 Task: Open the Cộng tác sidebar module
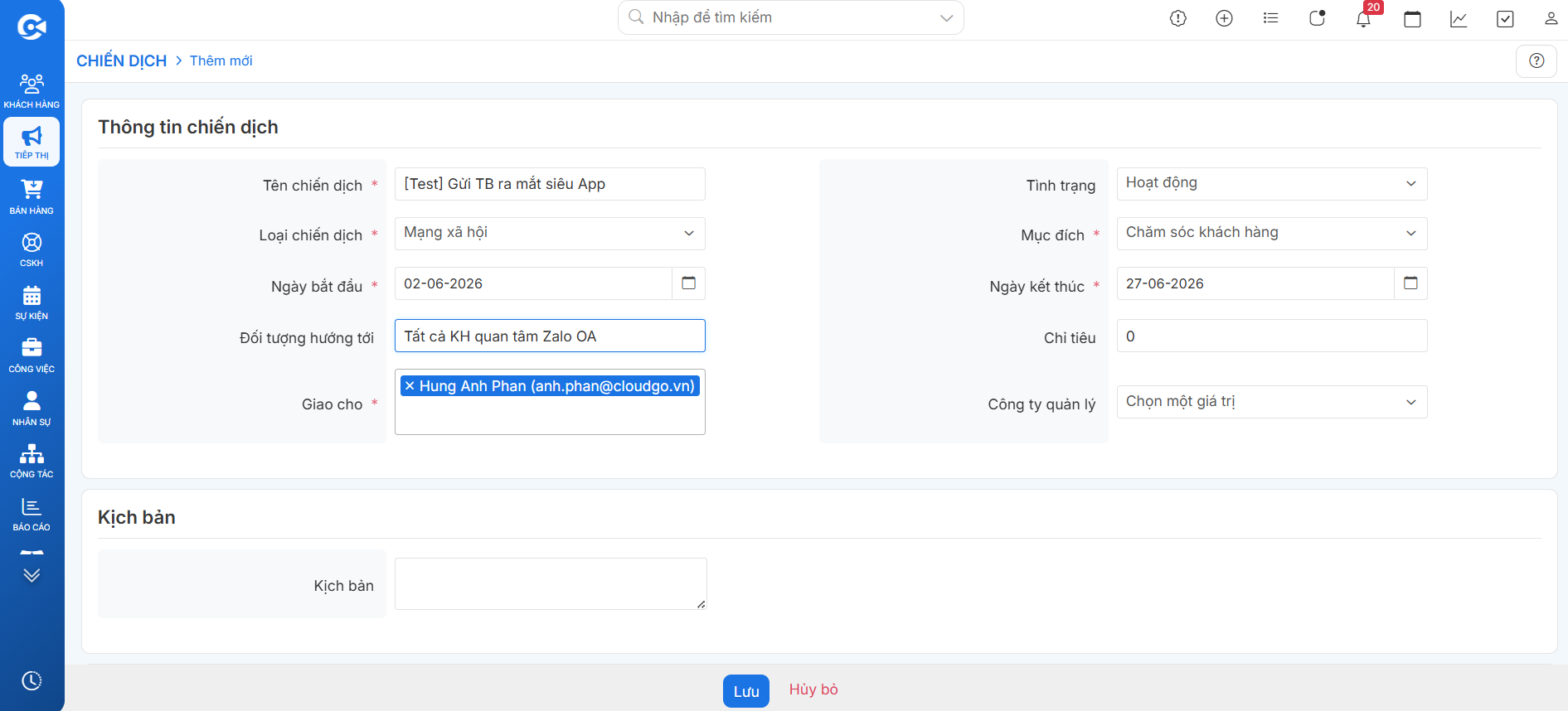(x=32, y=461)
